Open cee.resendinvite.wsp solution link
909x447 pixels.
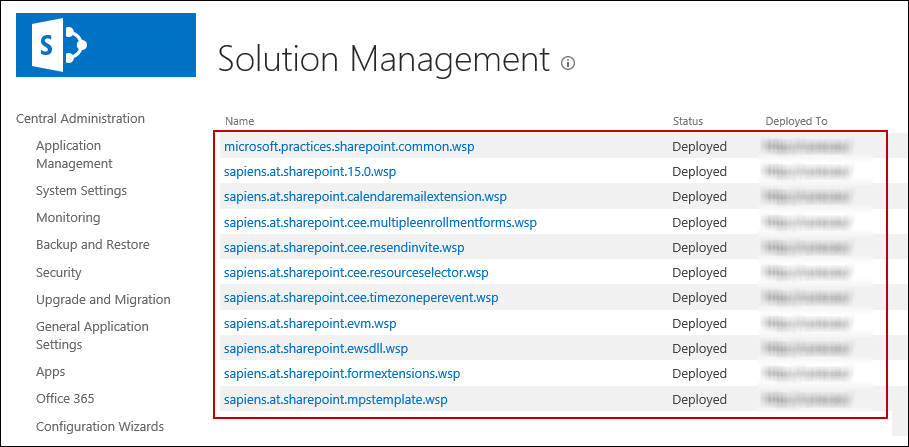(344, 248)
